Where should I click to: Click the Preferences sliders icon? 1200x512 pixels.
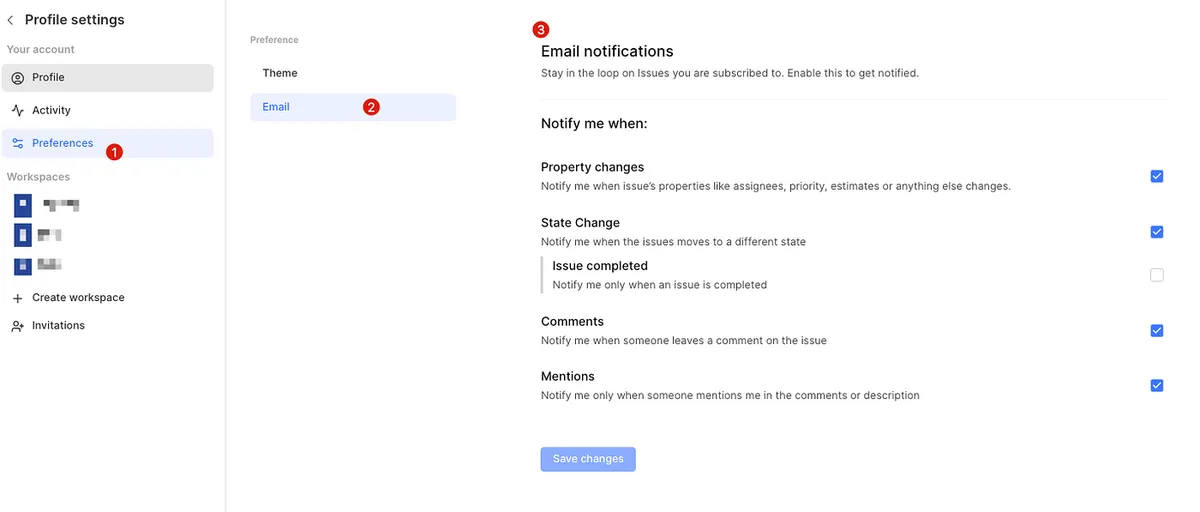[18, 144]
